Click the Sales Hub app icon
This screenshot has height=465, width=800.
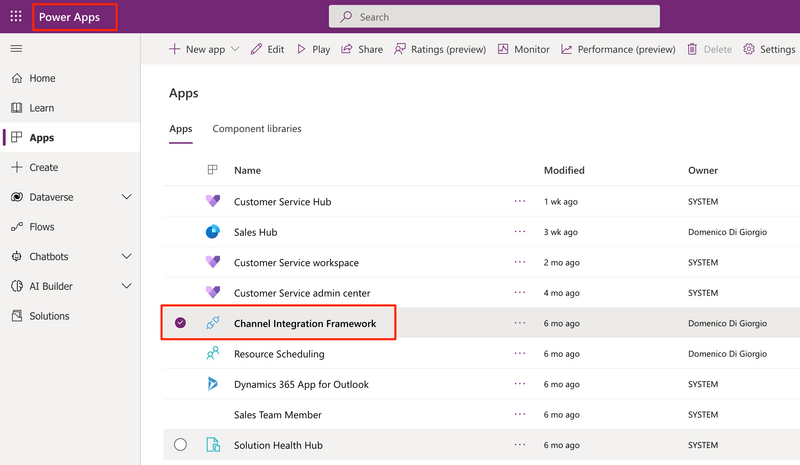213,232
